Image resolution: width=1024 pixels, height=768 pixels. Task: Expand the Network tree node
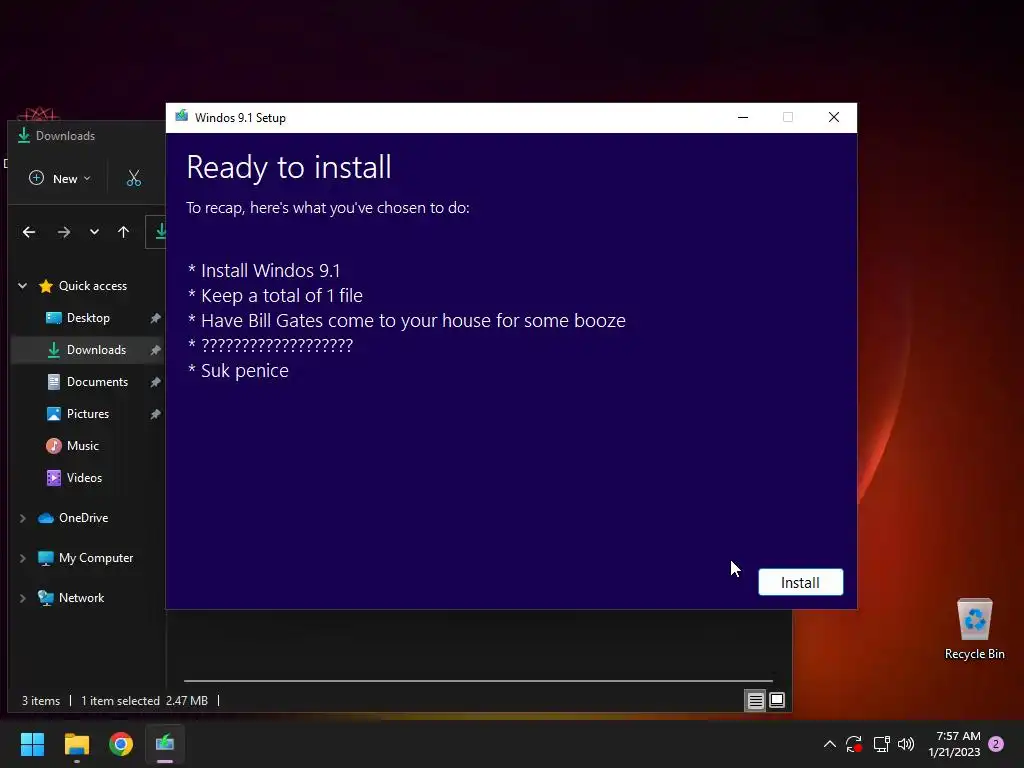tap(23, 598)
